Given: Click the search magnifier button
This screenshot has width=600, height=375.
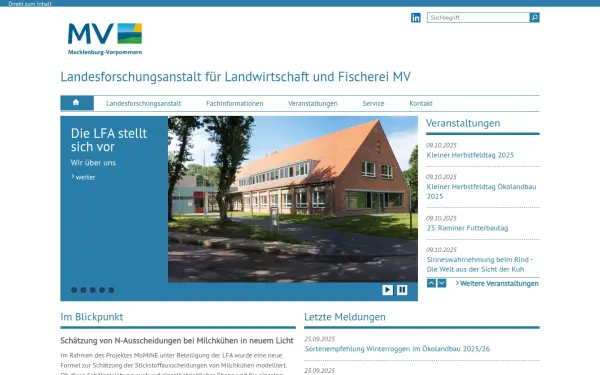Looking at the screenshot, I should [535, 17].
